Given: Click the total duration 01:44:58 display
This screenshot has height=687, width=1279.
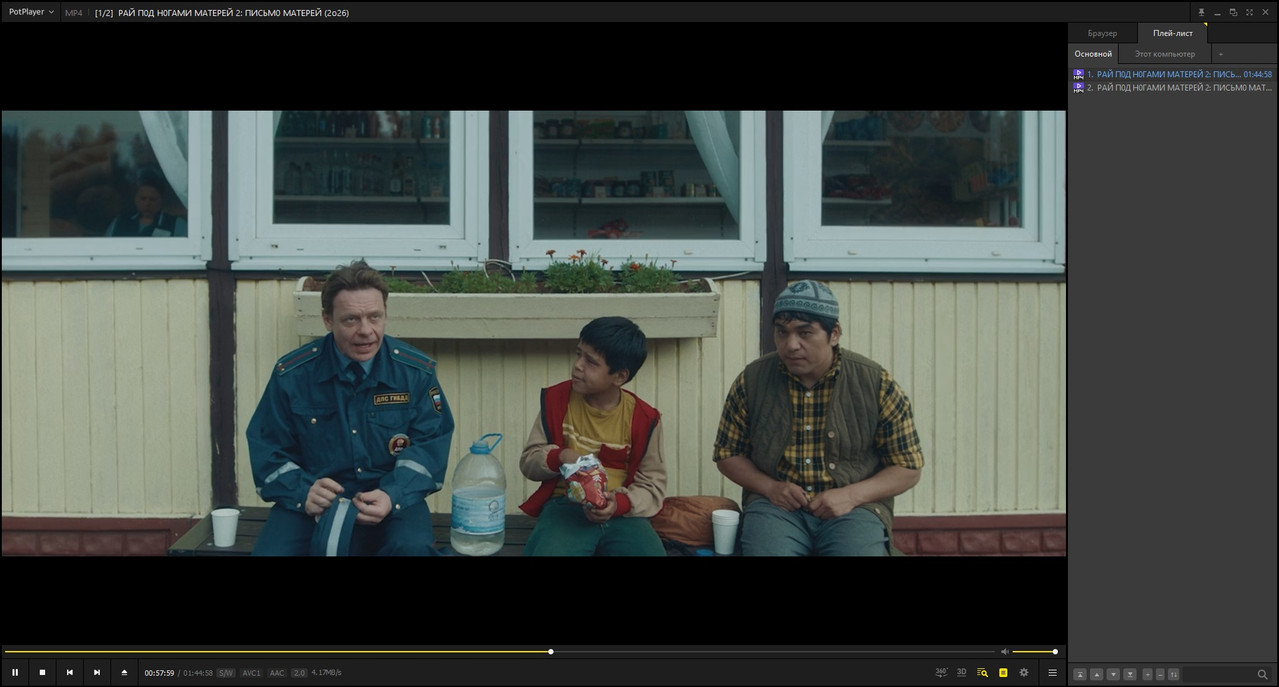Looking at the screenshot, I should click(x=198, y=673).
